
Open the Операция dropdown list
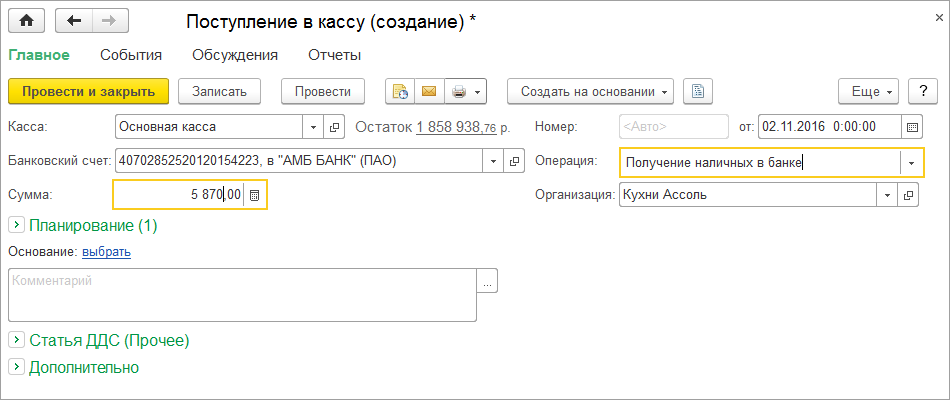[911, 162]
